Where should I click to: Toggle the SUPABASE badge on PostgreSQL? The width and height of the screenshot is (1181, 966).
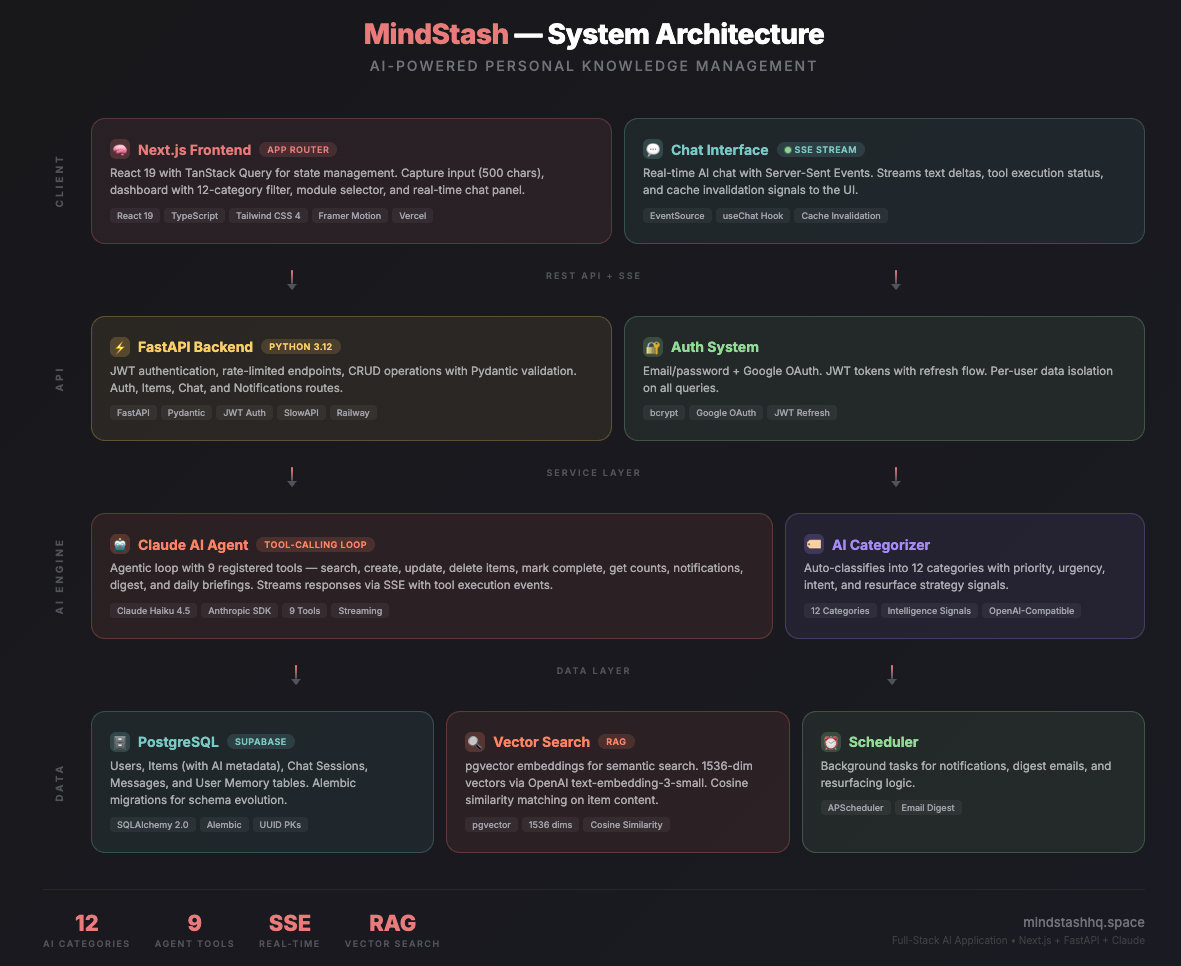260,742
